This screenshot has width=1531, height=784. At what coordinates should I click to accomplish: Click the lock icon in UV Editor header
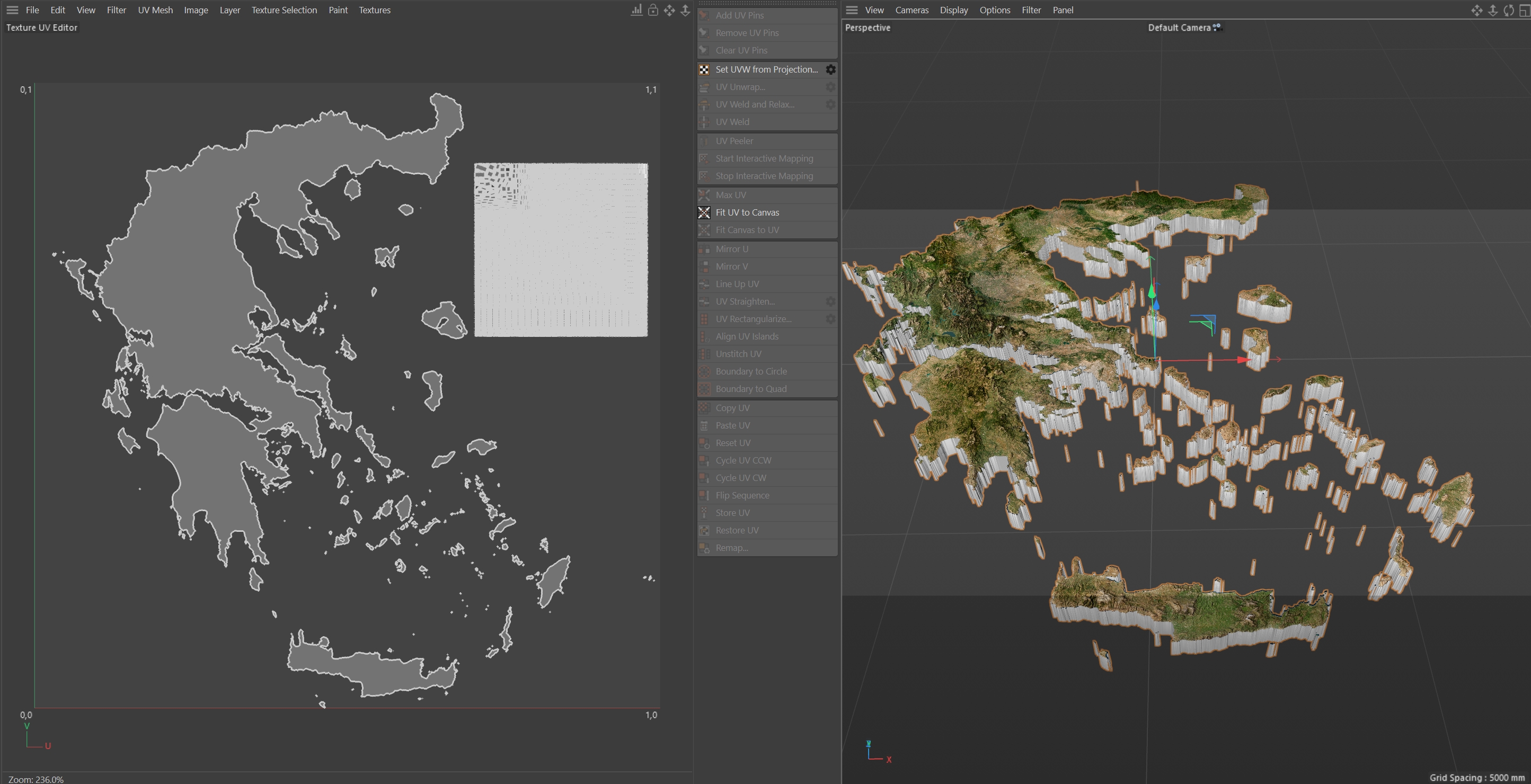pyautogui.click(x=652, y=10)
